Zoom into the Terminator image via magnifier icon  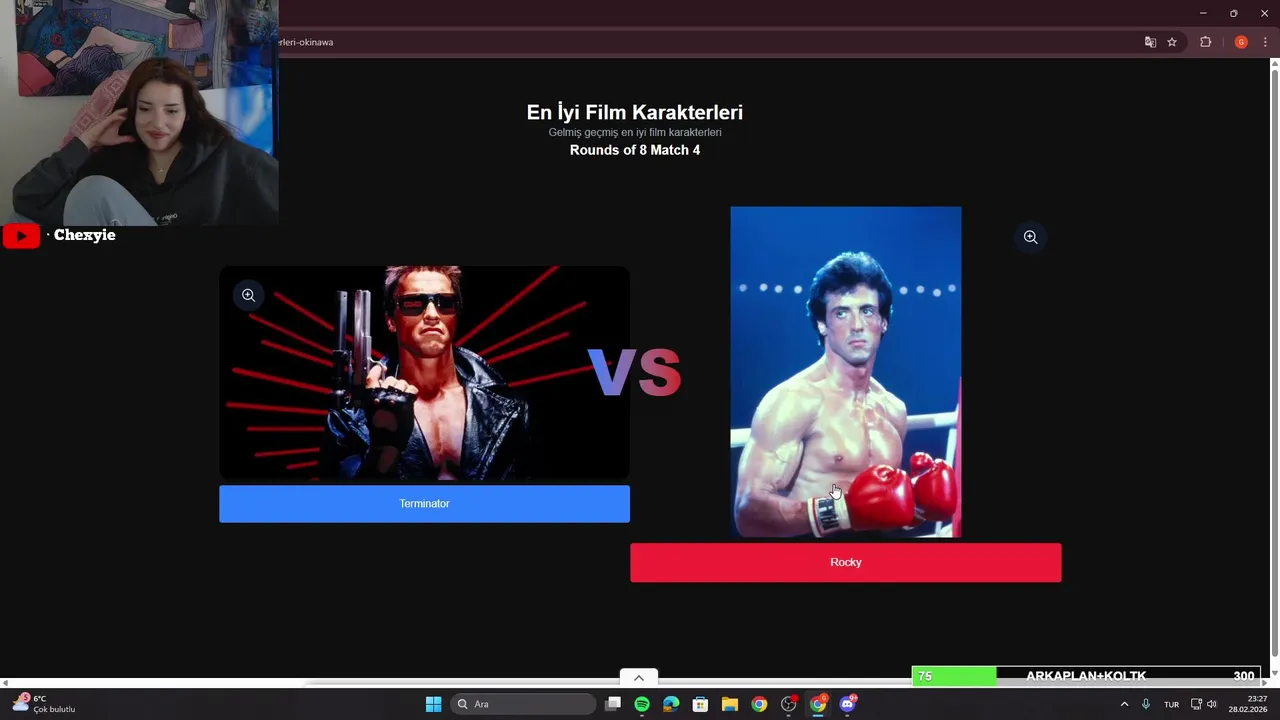(x=249, y=295)
